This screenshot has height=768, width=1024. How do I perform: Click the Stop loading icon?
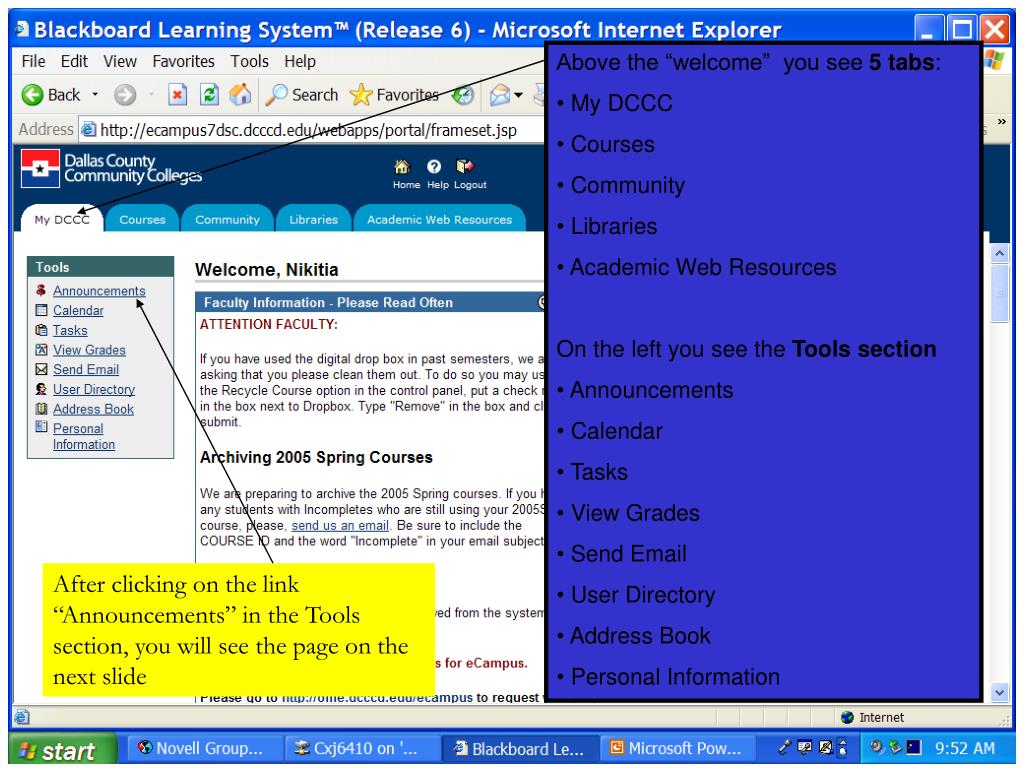(177, 95)
